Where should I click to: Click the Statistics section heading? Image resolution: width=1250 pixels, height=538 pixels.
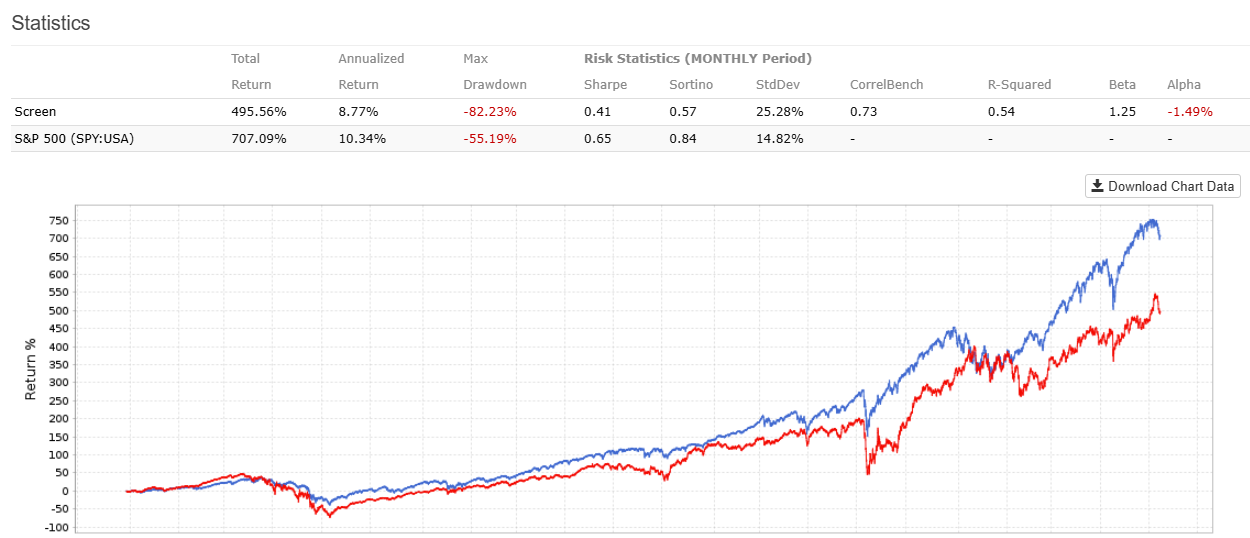point(51,23)
